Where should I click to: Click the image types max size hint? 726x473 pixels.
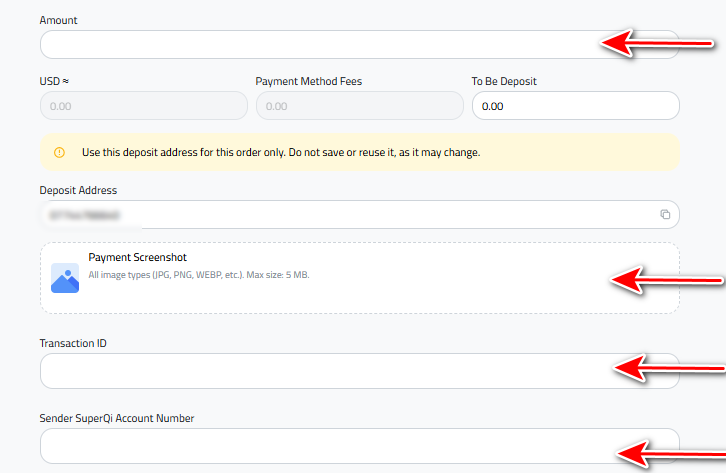198,275
